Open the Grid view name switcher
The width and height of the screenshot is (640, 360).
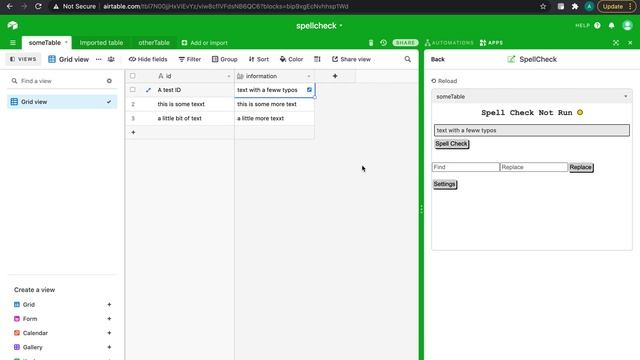click(x=69, y=59)
